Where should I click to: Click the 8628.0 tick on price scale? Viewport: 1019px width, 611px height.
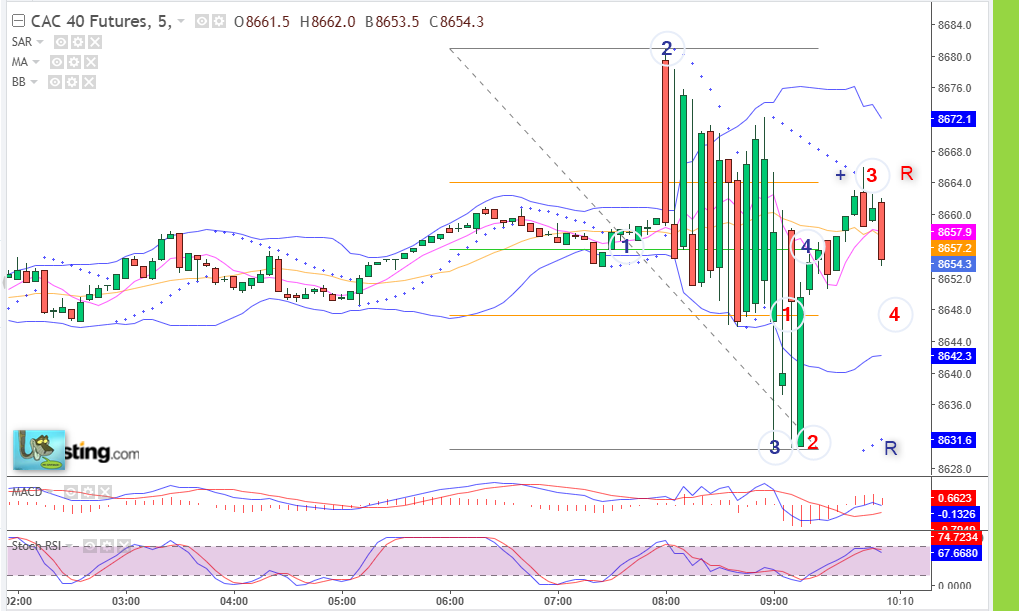tap(955, 469)
